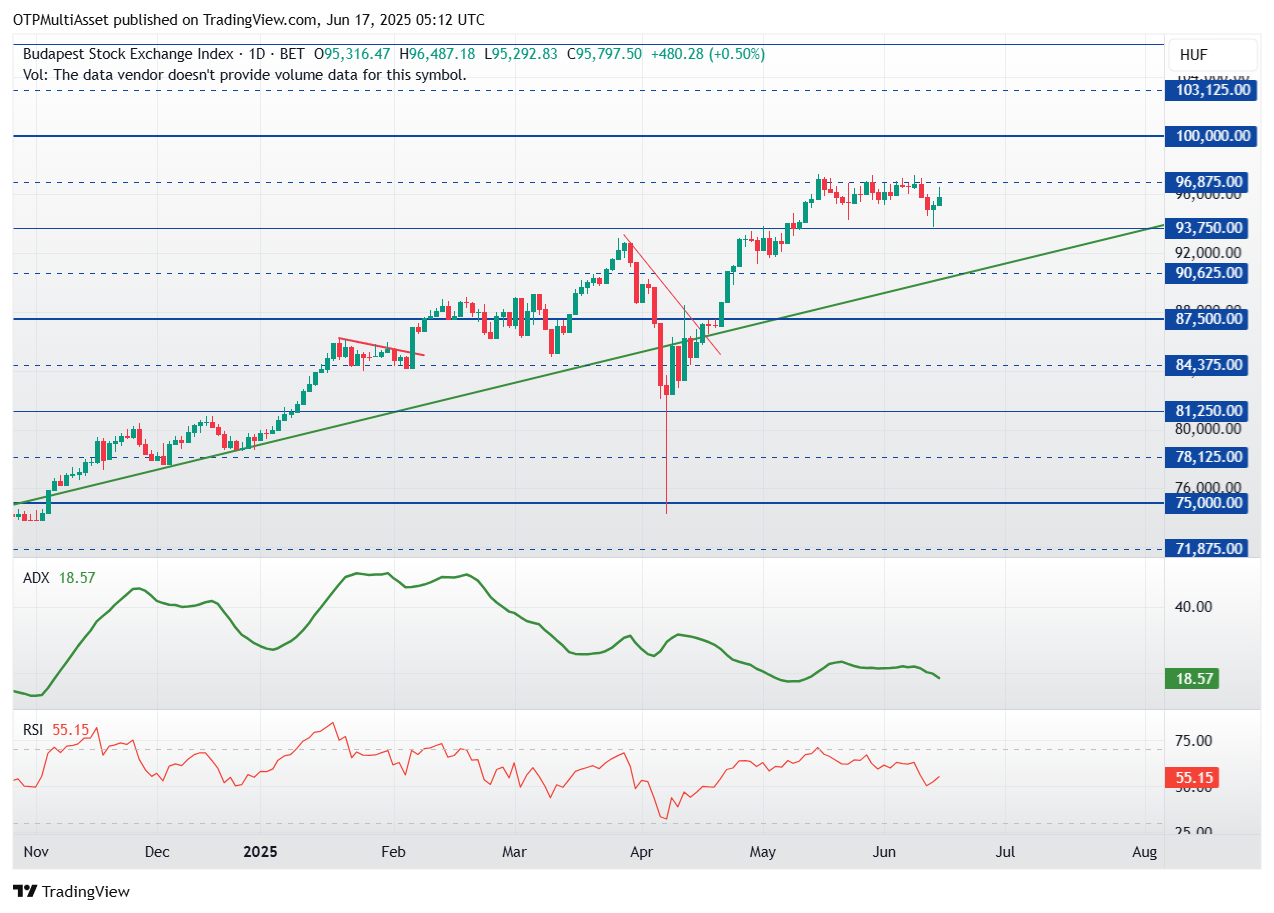Select the Apr marker on time axis

(642, 852)
